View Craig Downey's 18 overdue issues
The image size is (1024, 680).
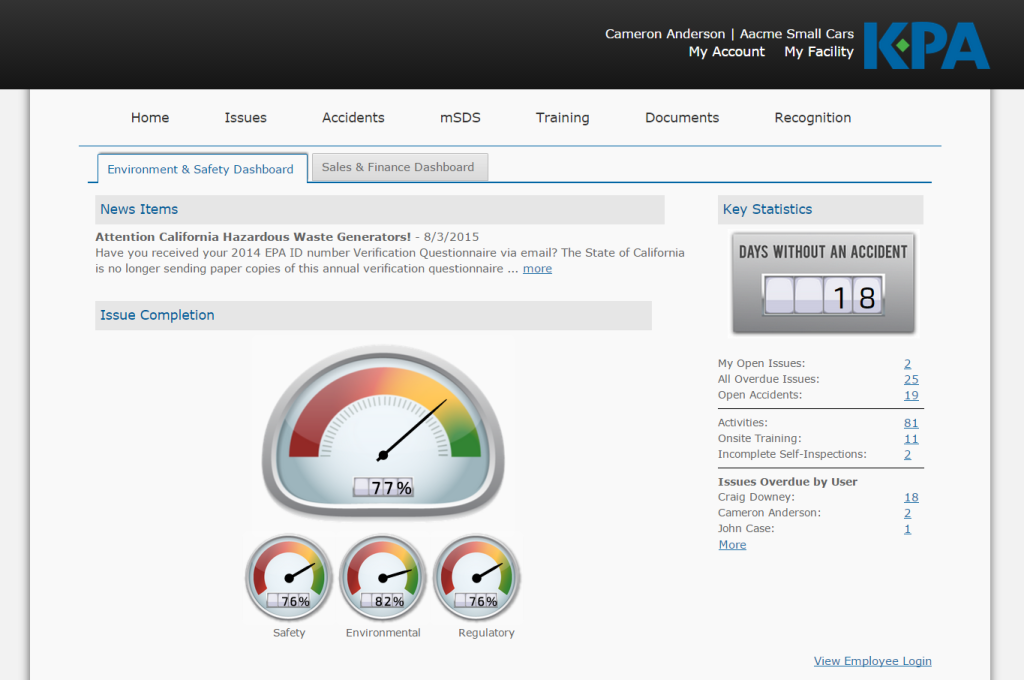pyautogui.click(x=911, y=498)
